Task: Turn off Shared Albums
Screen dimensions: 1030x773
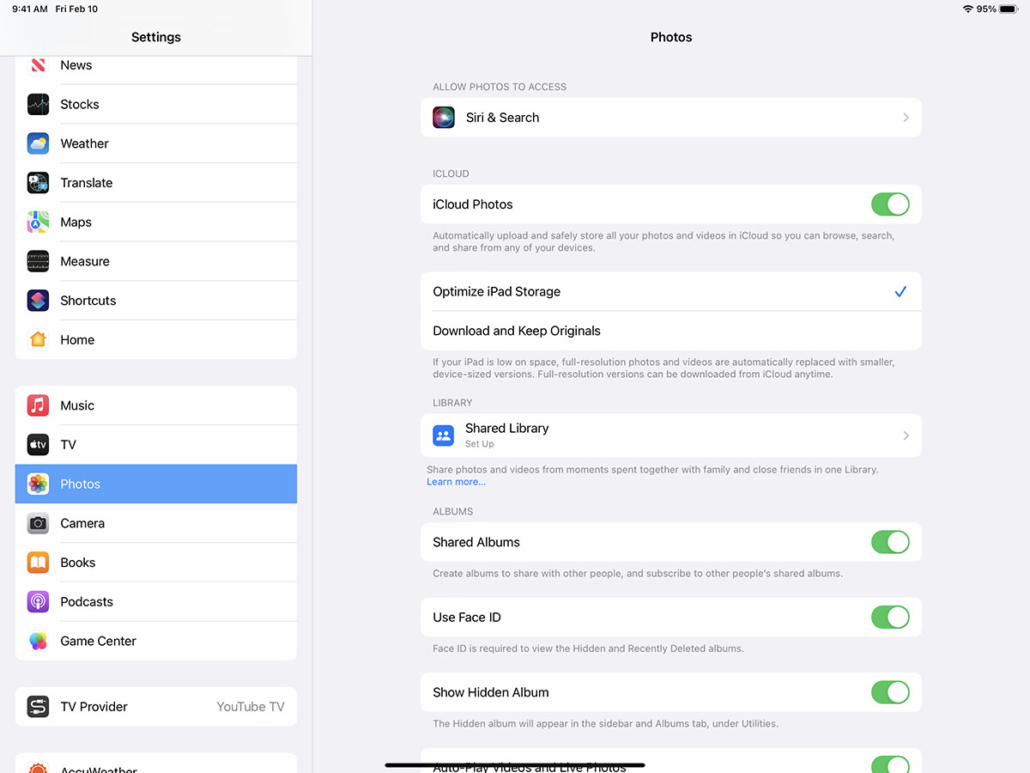Action: pyautogui.click(x=890, y=542)
